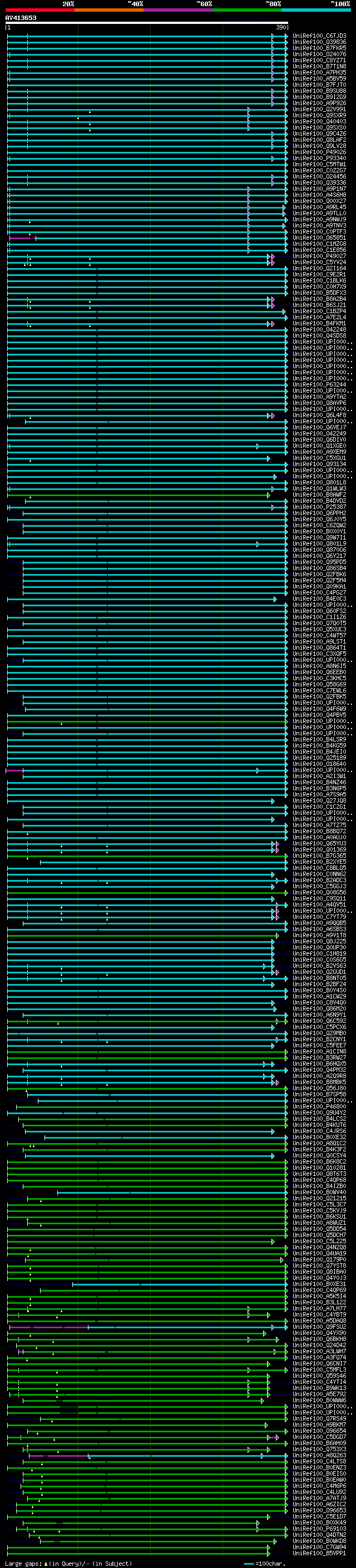Open hit UniRef100_C1C2G1
This screenshot has width=356, height=1568.
[319, 807]
